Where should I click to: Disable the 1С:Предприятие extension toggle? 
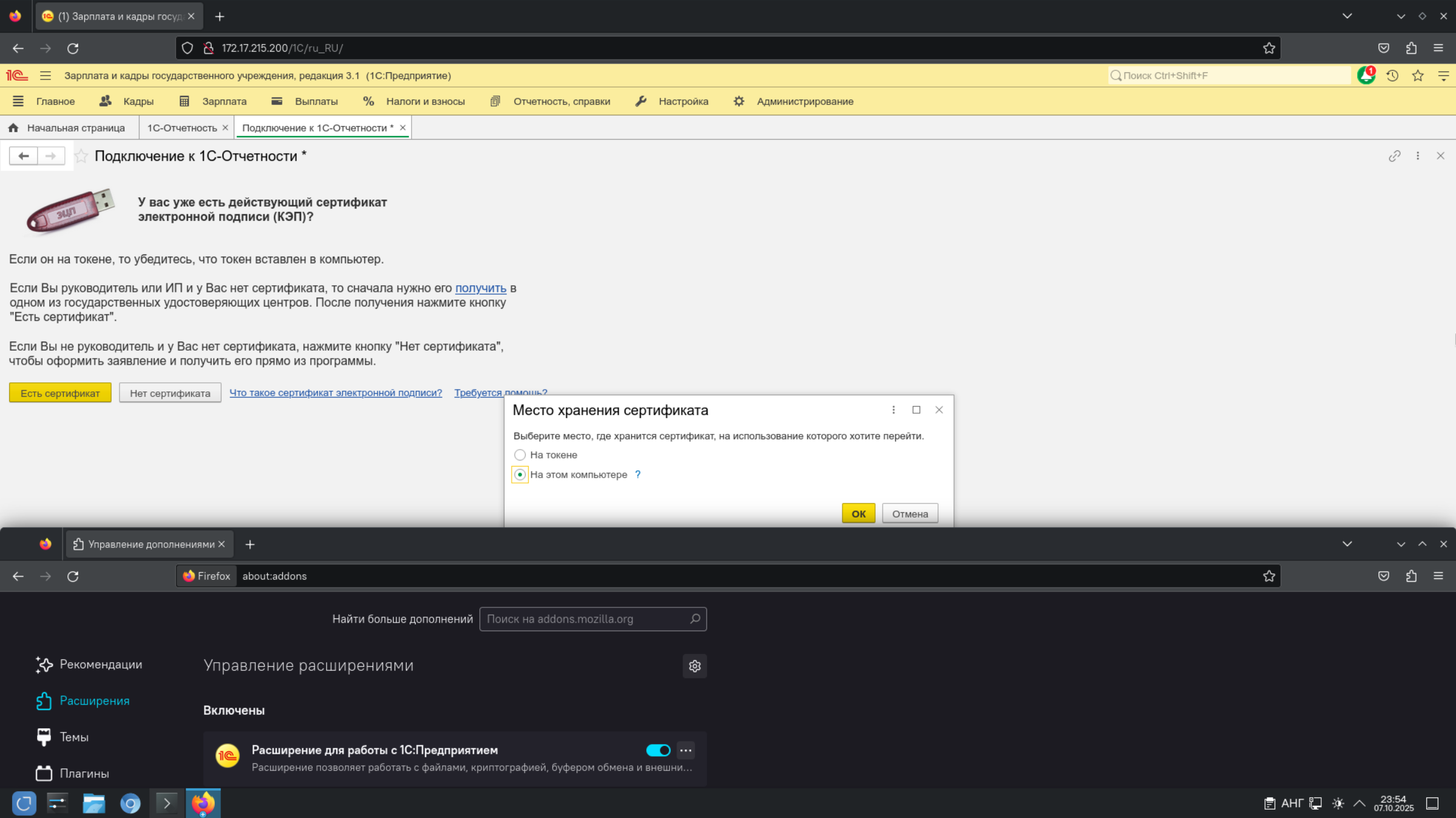[658, 750]
